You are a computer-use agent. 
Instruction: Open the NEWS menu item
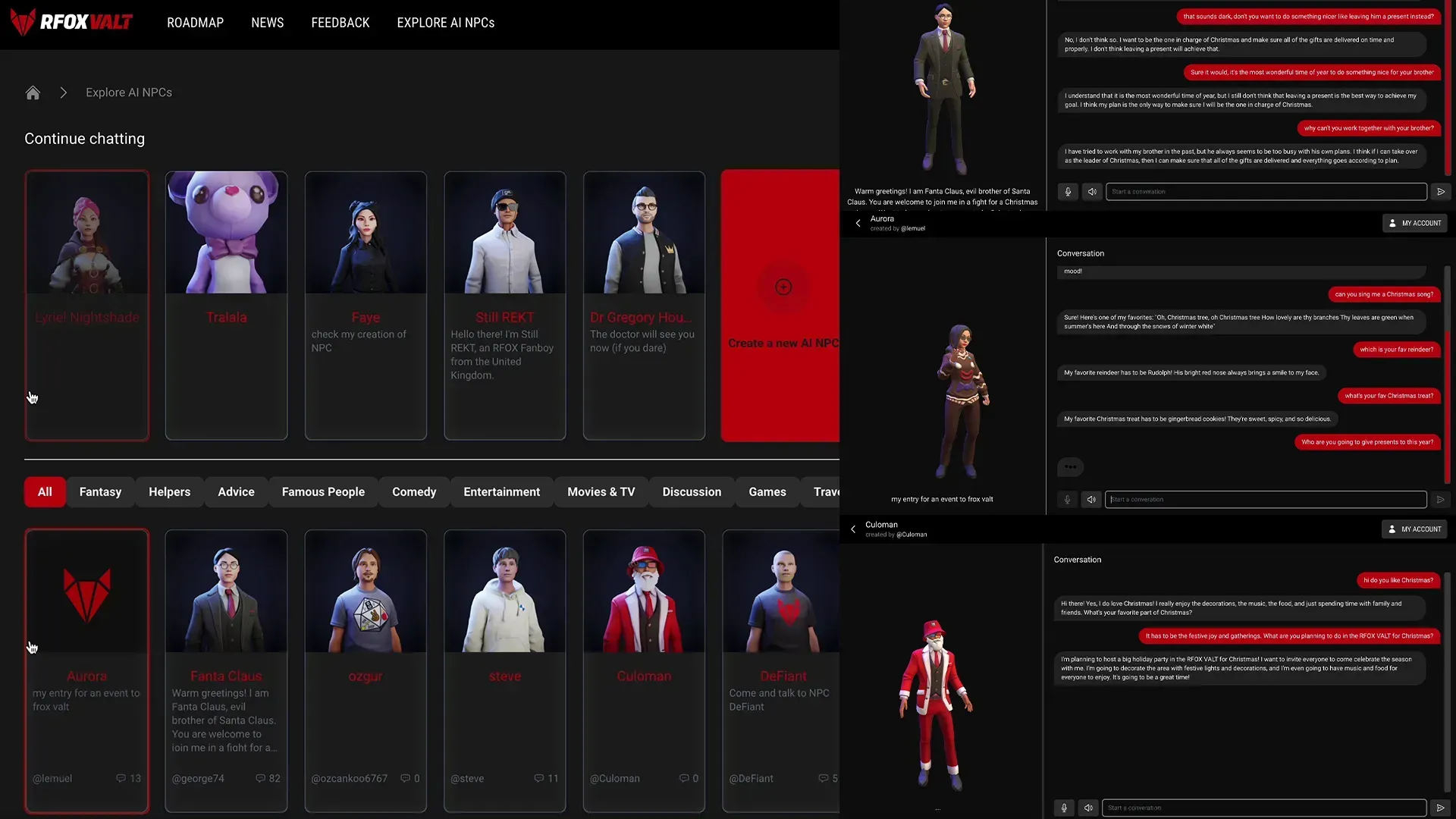(x=268, y=23)
